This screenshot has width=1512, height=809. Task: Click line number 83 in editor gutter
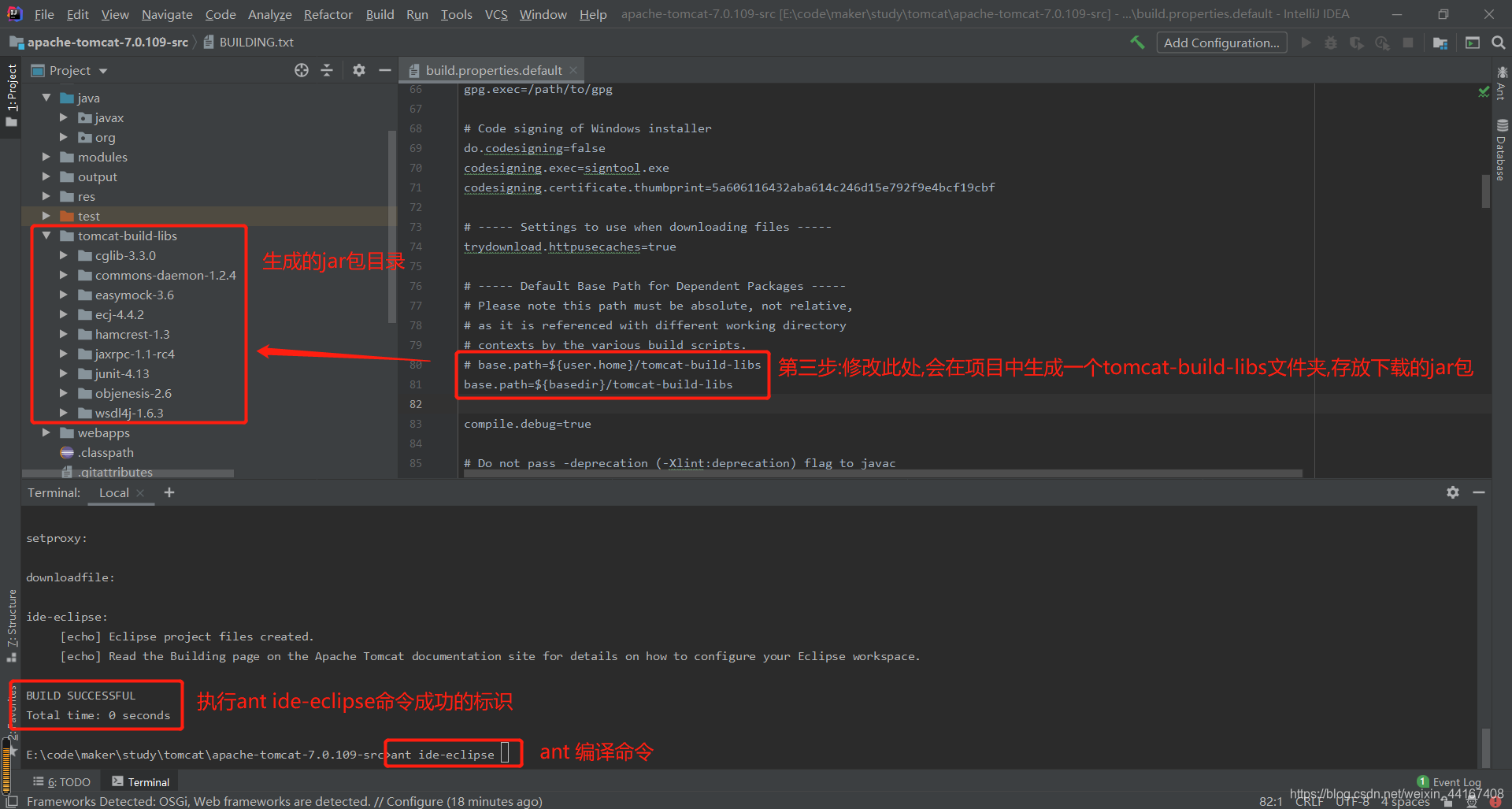(416, 424)
